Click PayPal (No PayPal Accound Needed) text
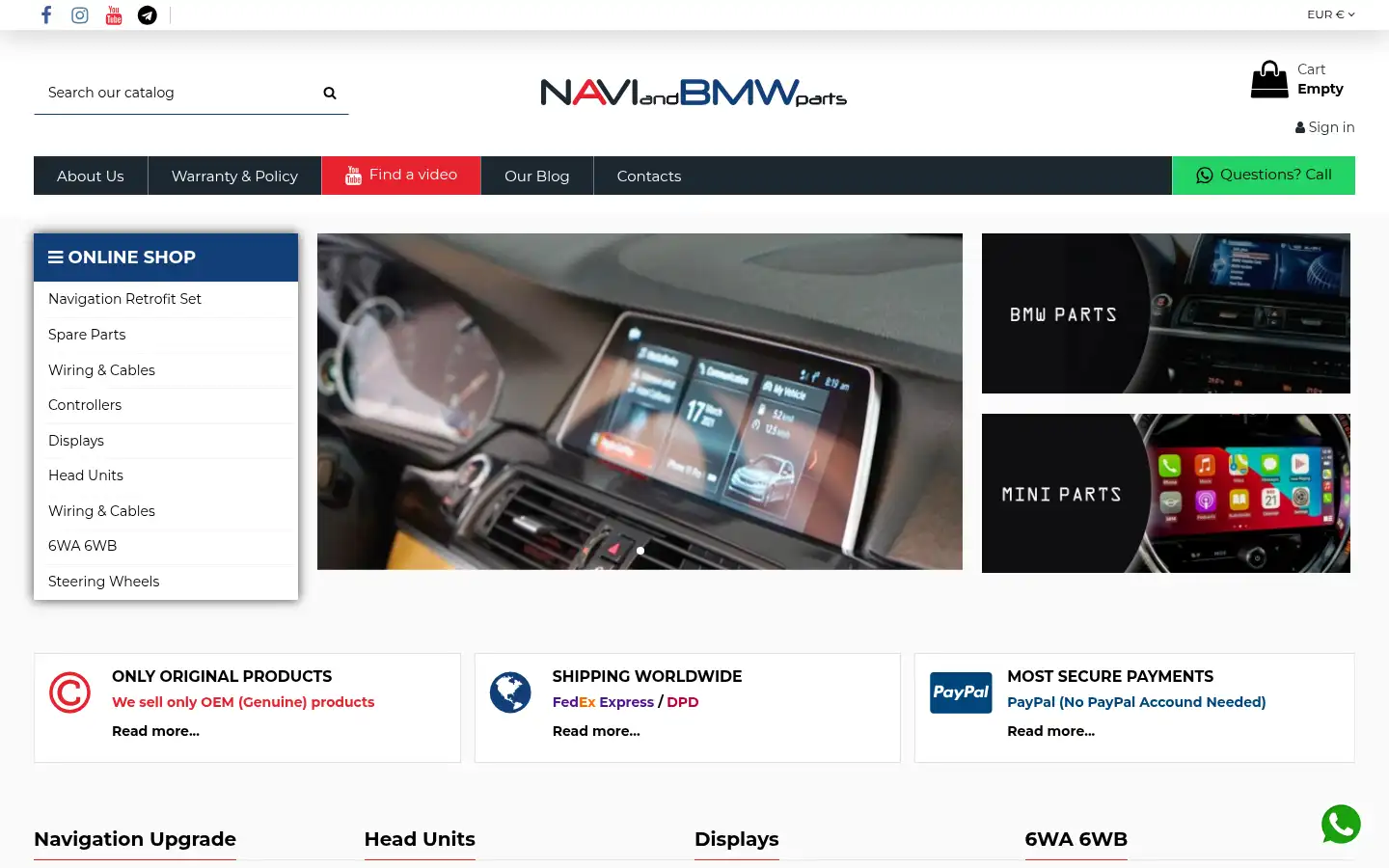This screenshot has height=868, width=1389. click(1136, 702)
